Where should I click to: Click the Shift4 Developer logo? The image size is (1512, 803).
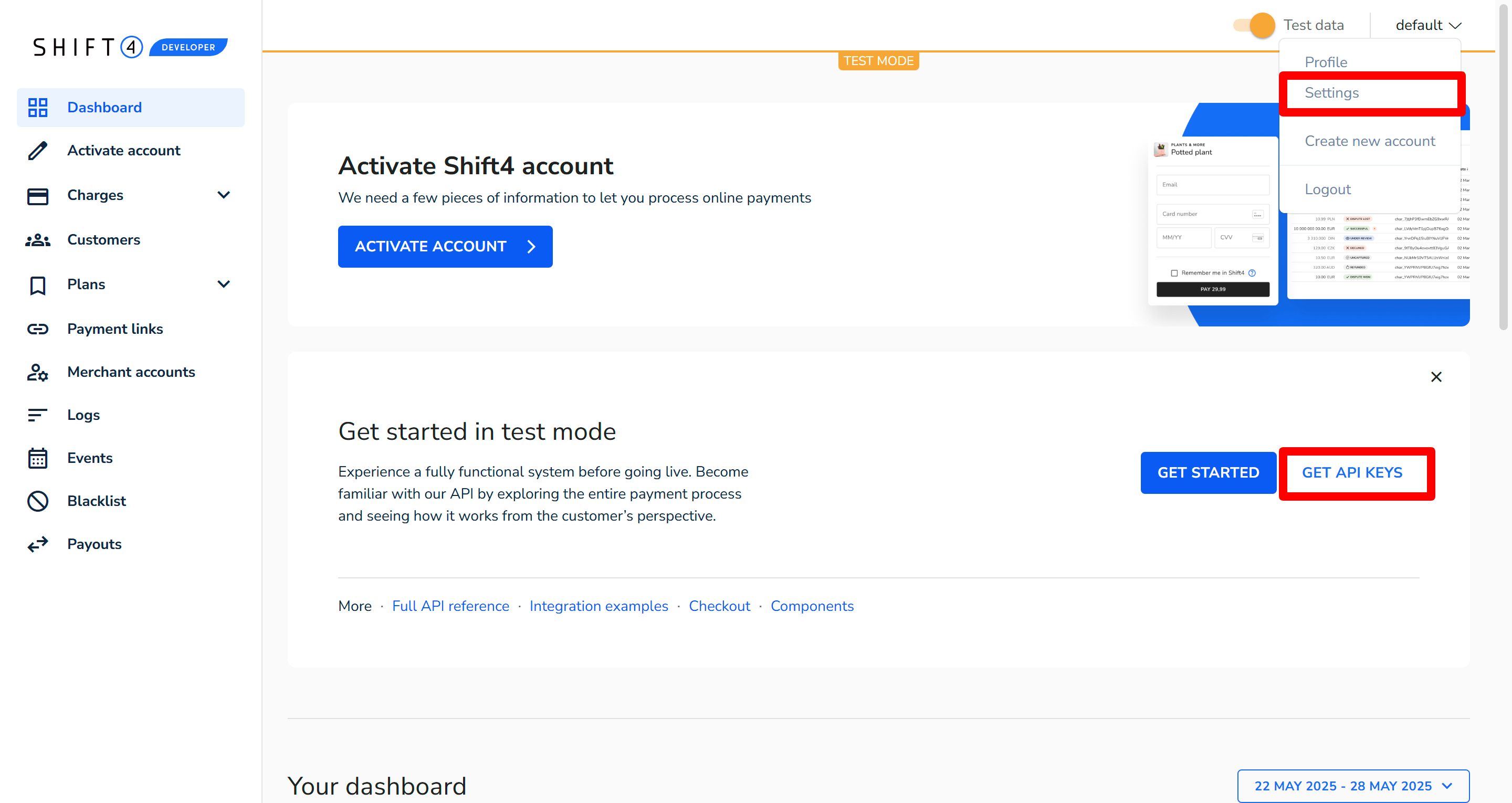130,47
